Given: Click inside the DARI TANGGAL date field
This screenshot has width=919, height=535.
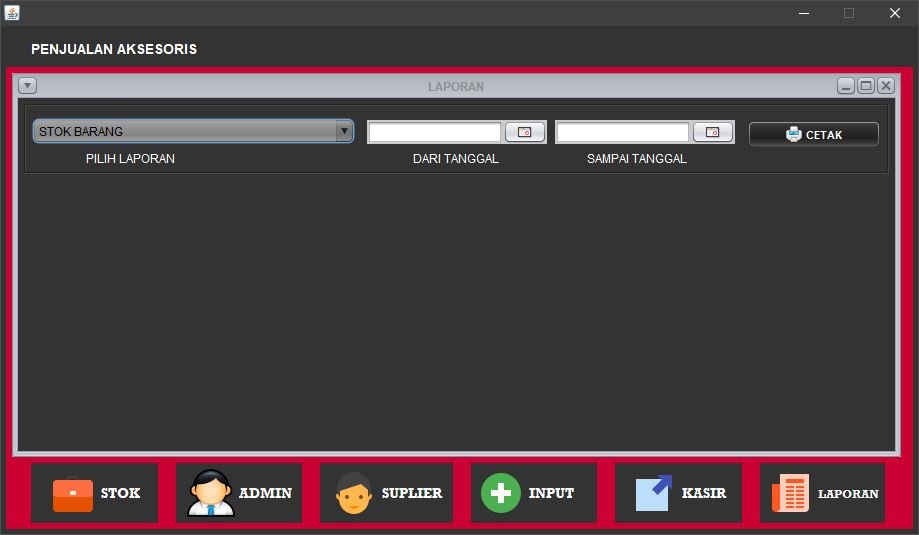Looking at the screenshot, I should point(434,132).
